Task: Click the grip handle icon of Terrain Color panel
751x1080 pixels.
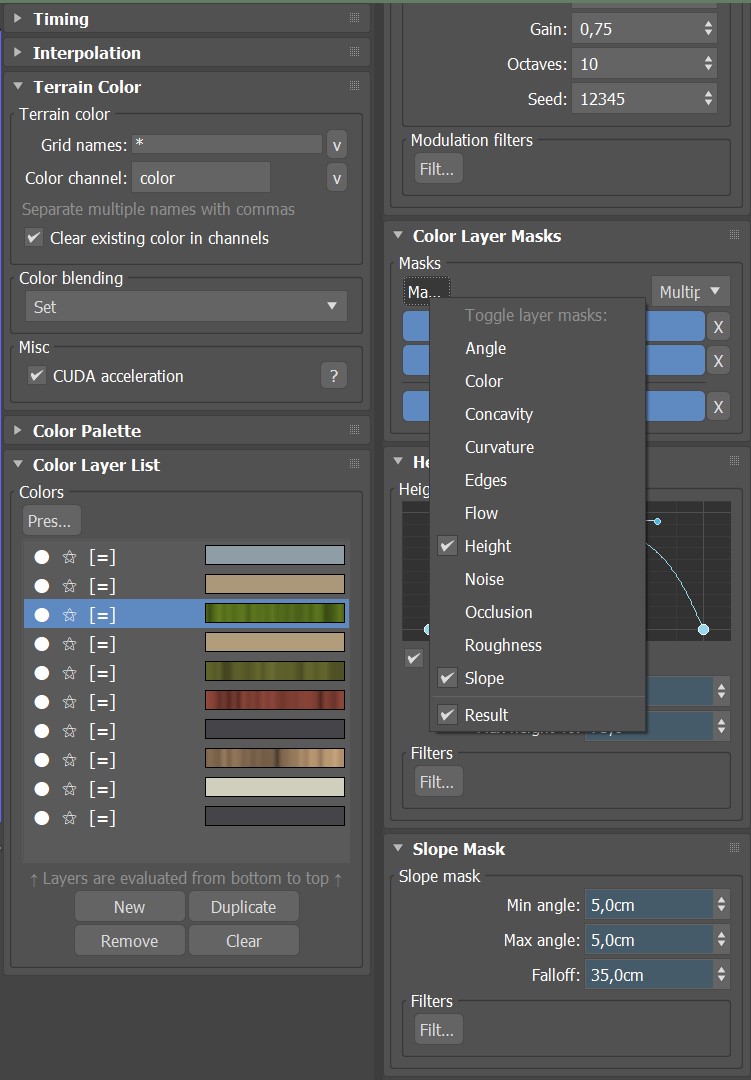Action: pos(354,87)
